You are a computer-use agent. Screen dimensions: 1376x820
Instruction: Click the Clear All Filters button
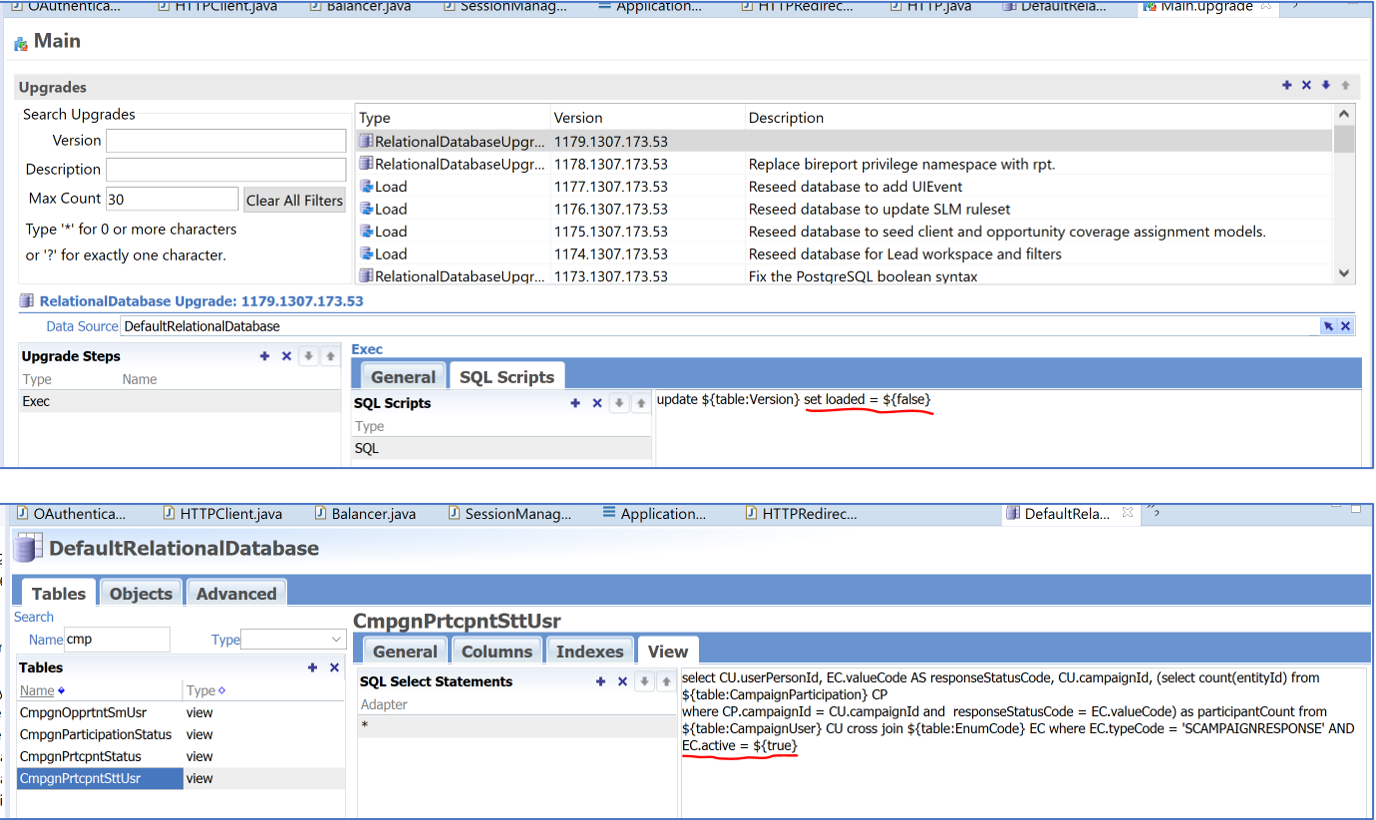pos(294,200)
